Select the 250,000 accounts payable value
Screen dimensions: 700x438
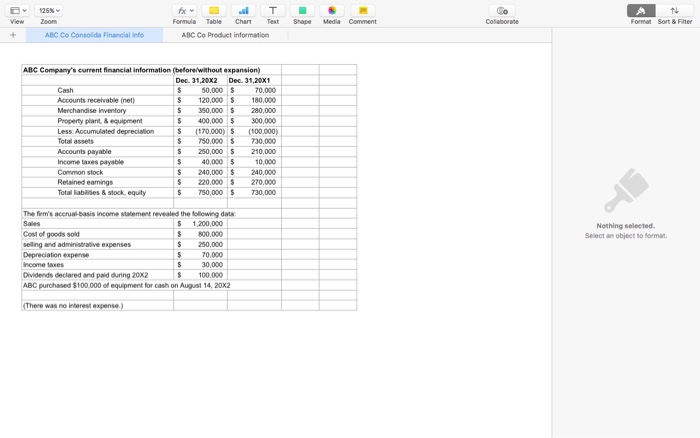coord(200,151)
